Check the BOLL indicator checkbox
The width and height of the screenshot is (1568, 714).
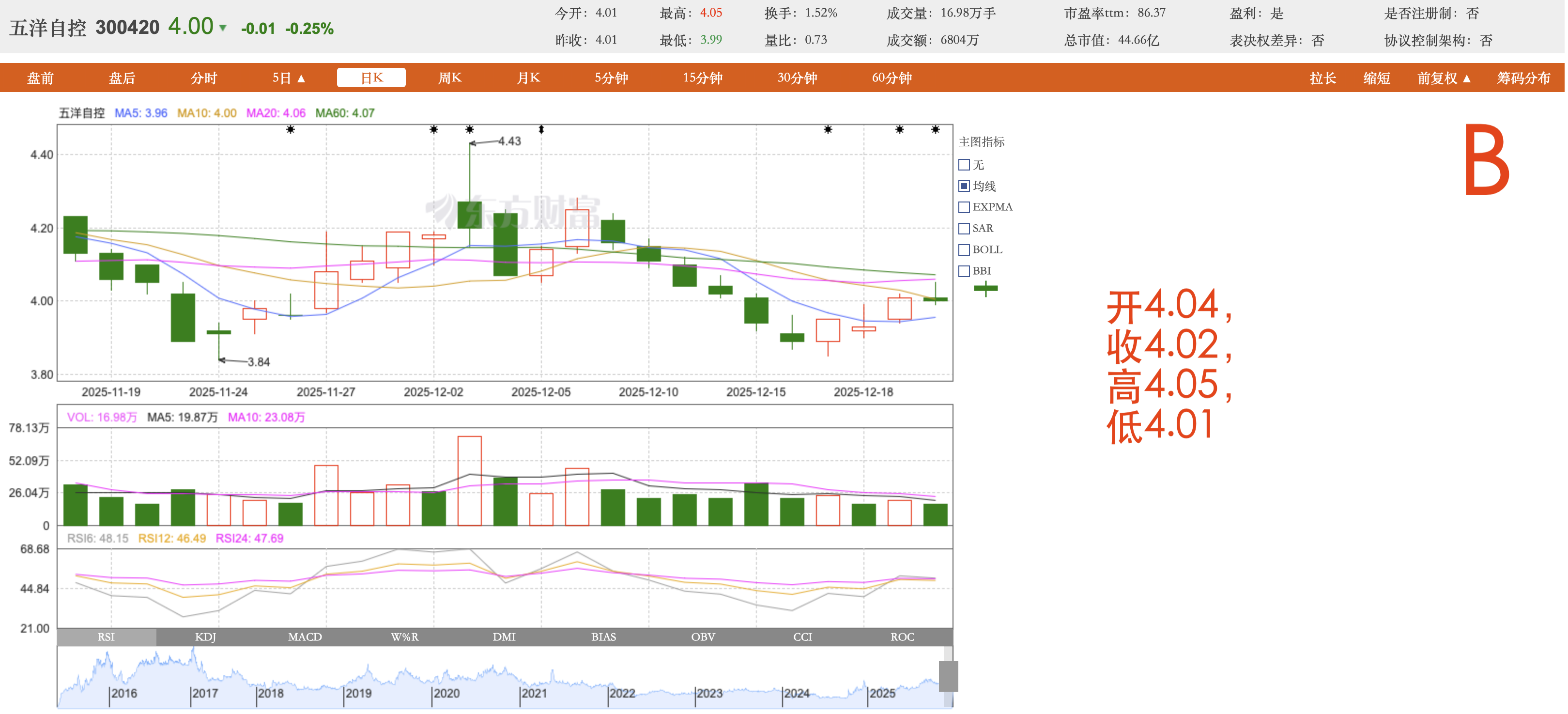click(x=964, y=250)
